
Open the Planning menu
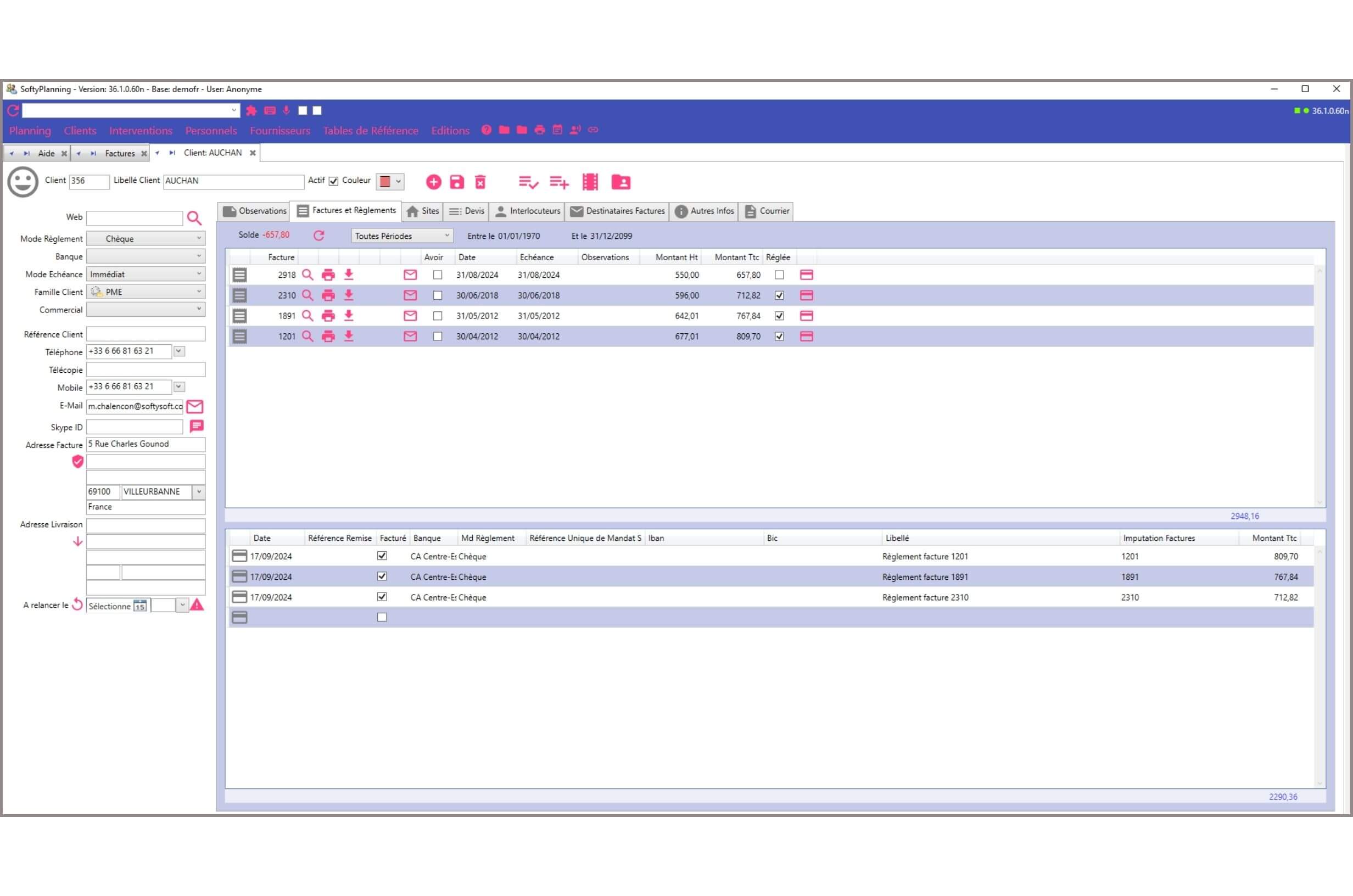[x=30, y=130]
